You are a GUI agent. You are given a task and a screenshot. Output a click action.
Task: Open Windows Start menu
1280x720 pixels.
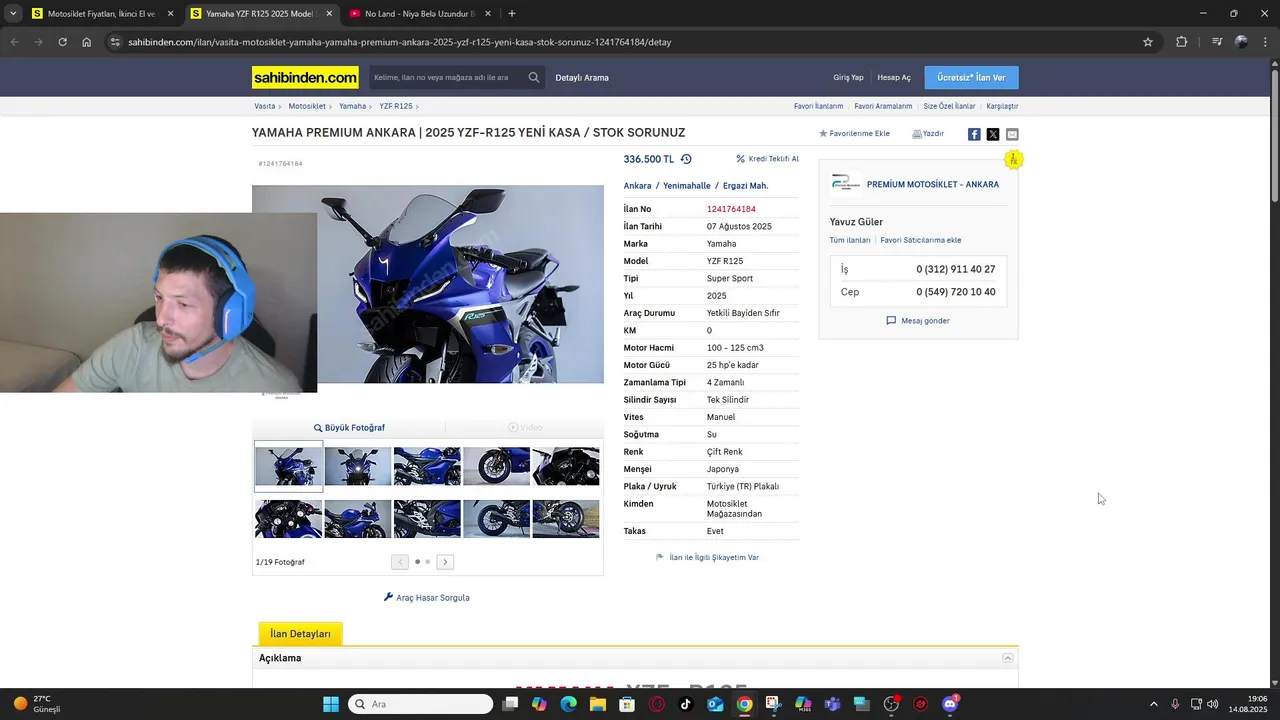[331, 704]
